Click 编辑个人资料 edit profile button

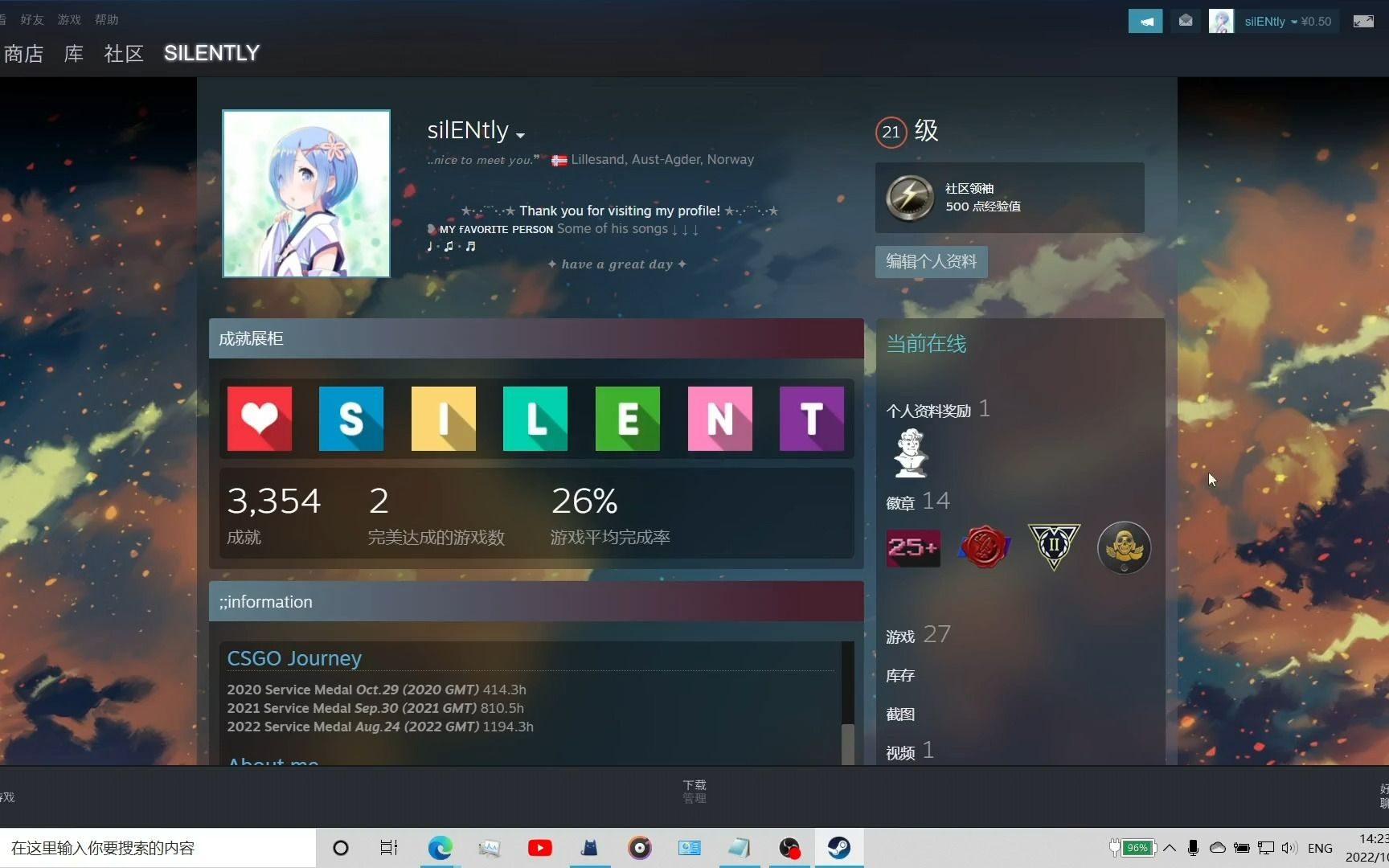pos(931,261)
